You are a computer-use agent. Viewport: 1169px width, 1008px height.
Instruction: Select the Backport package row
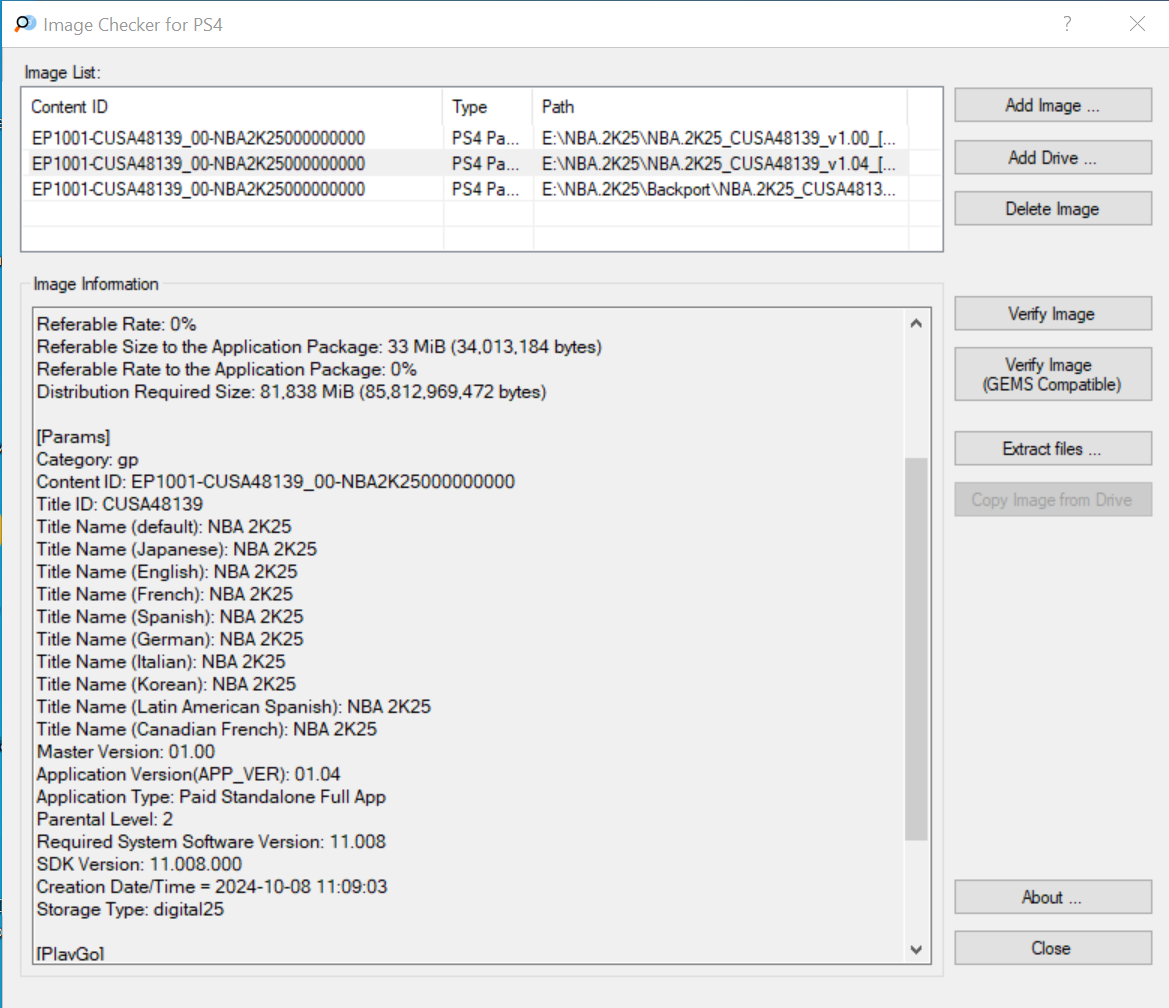[464, 189]
